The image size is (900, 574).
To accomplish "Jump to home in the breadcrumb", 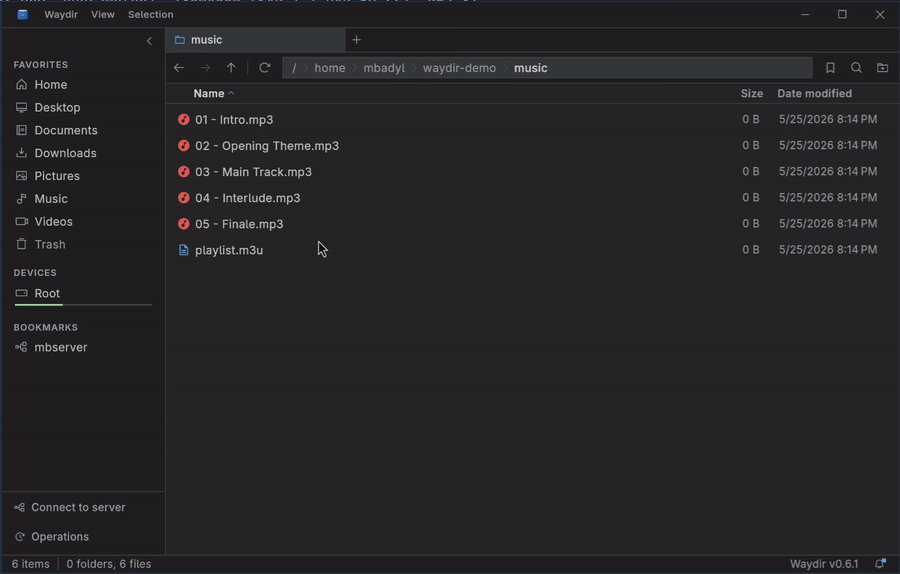I will pyautogui.click(x=329, y=68).
